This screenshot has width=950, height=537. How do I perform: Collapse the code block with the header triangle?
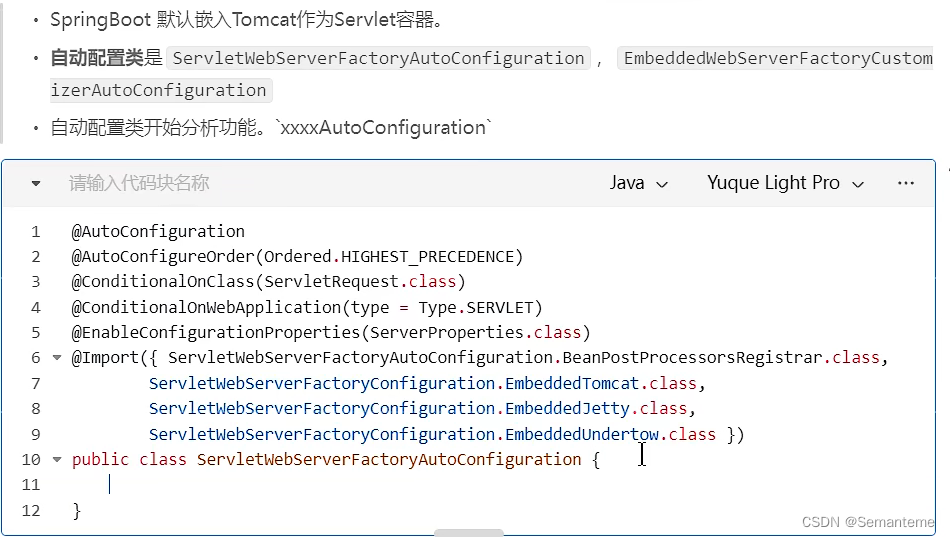(x=36, y=184)
